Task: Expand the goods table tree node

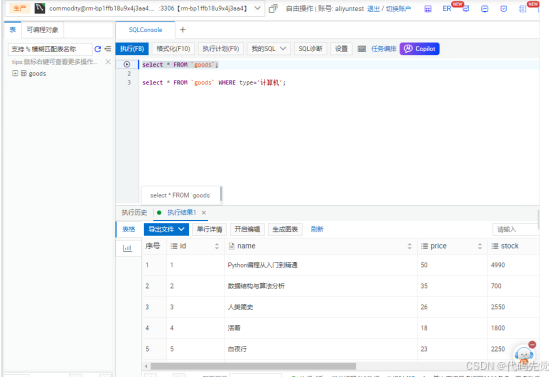Action: [15, 73]
